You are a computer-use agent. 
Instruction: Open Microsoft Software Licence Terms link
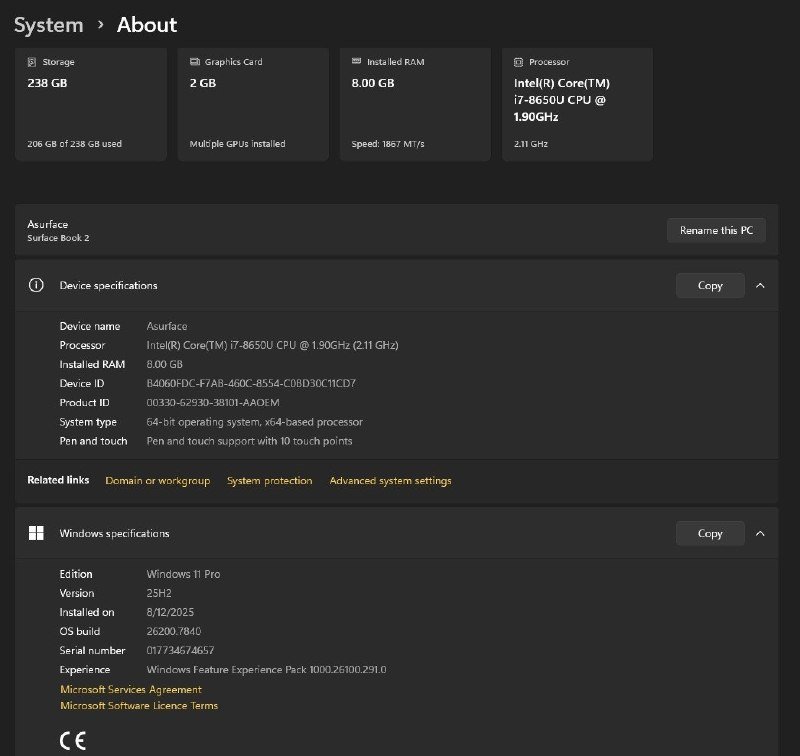[x=139, y=705]
